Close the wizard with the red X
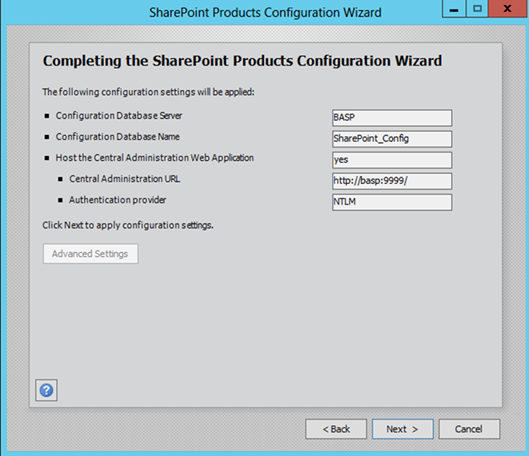This screenshot has width=529, height=456. pos(508,9)
